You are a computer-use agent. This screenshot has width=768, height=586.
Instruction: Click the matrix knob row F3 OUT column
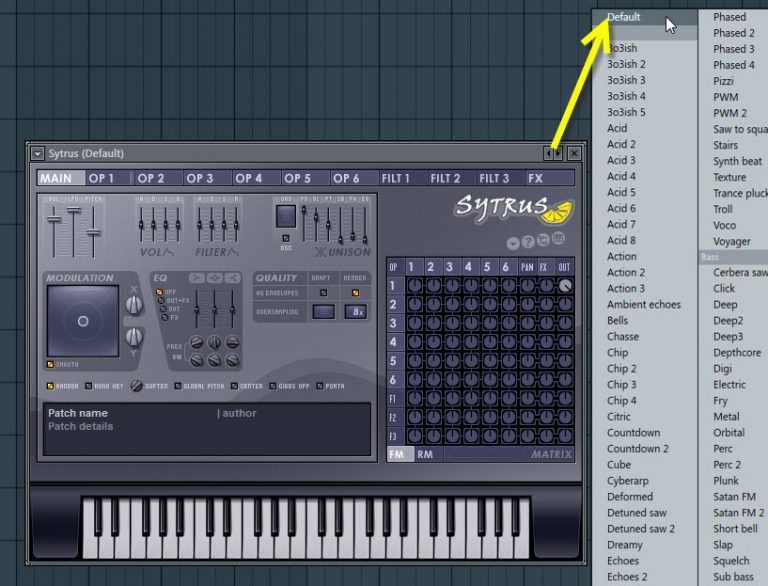(565, 436)
